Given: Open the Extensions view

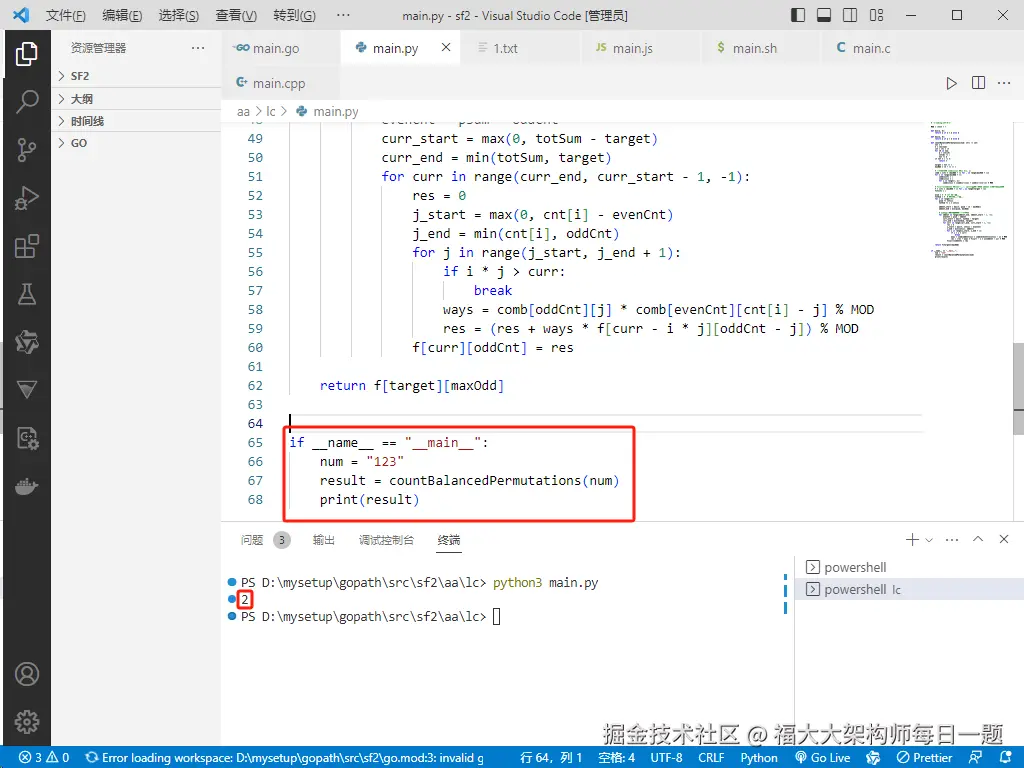Looking at the screenshot, I should (x=27, y=246).
